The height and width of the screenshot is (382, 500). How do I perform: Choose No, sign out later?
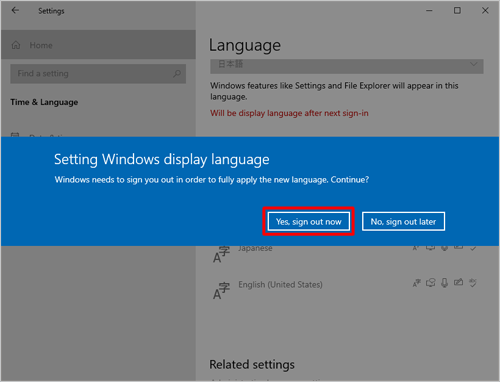click(x=403, y=222)
